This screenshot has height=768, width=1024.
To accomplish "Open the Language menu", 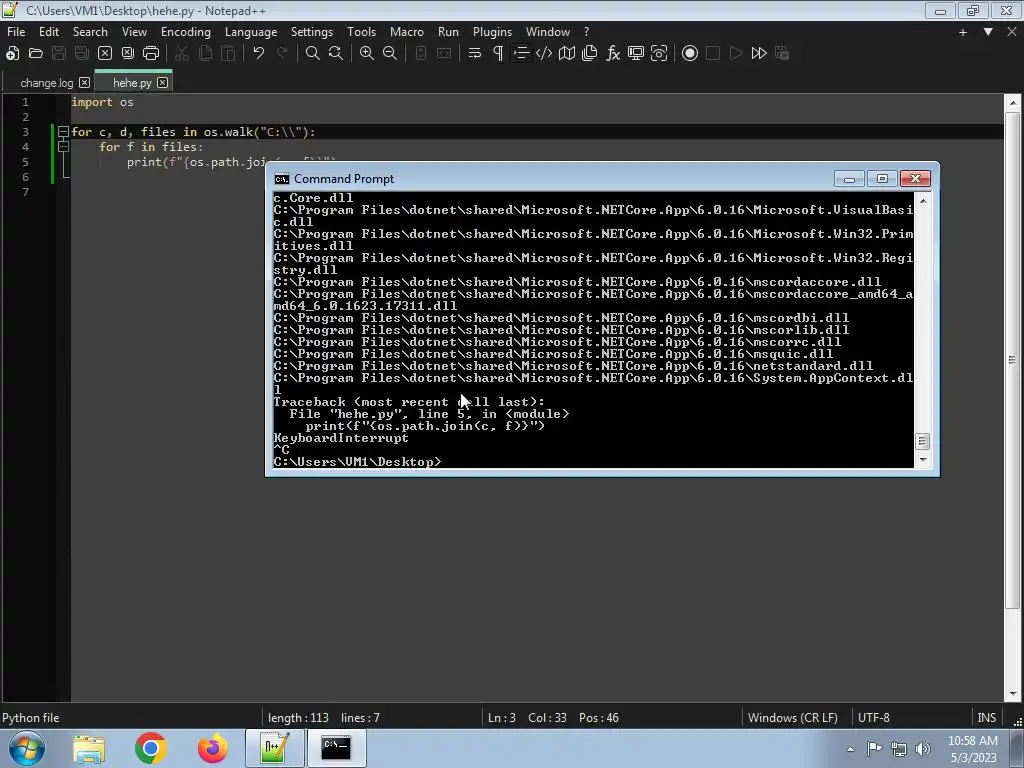I will [251, 31].
